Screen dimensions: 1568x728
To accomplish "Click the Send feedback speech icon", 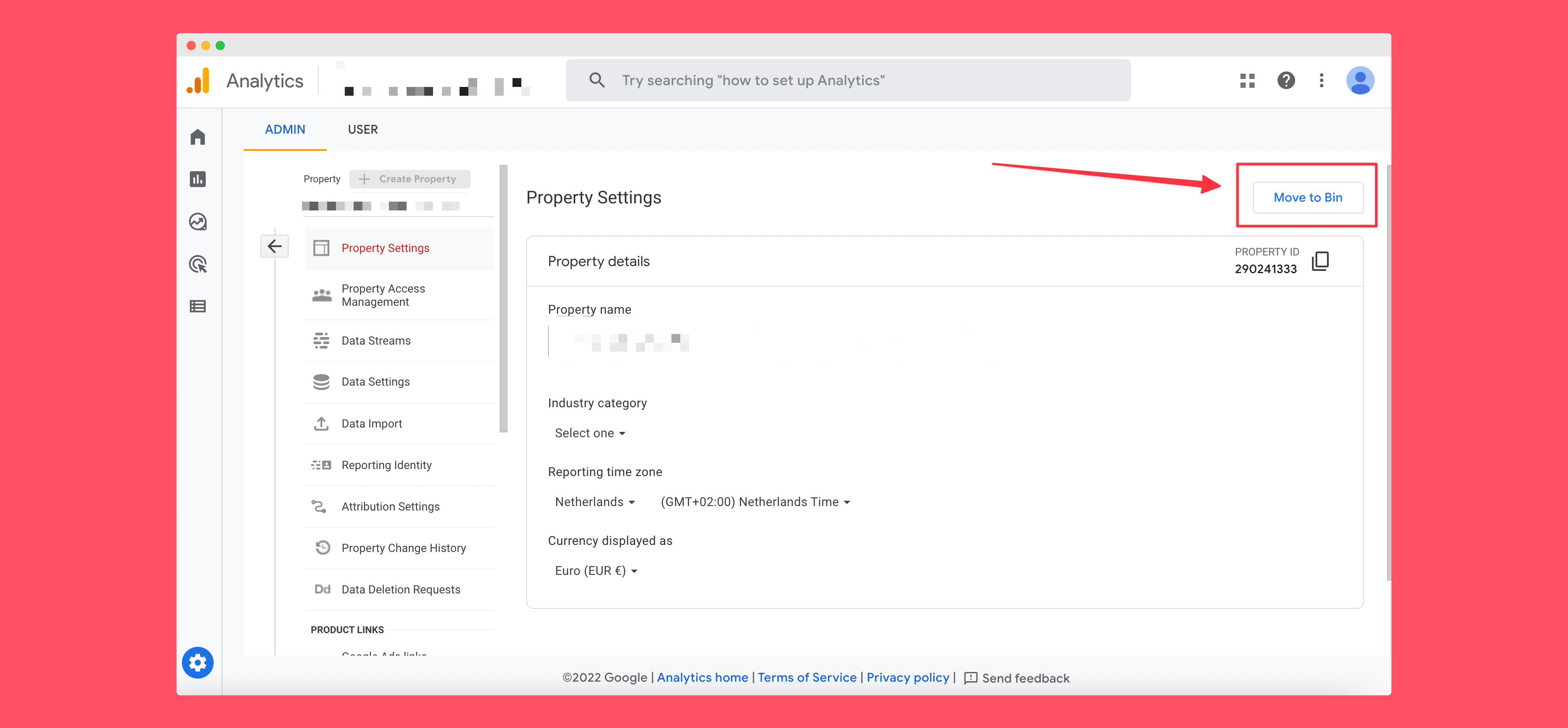I will [x=970, y=678].
